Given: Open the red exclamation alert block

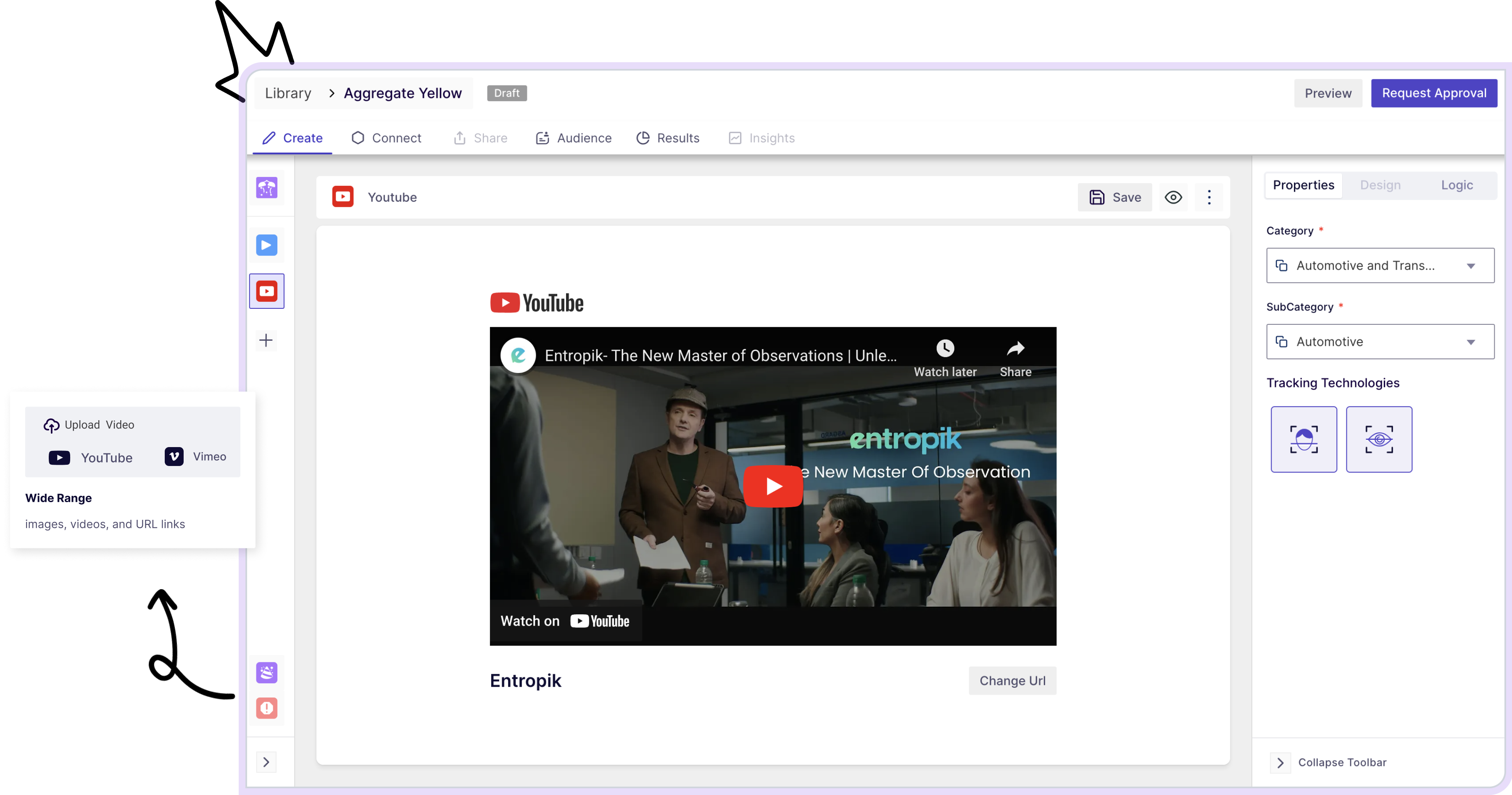Looking at the screenshot, I should coord(266,708).
